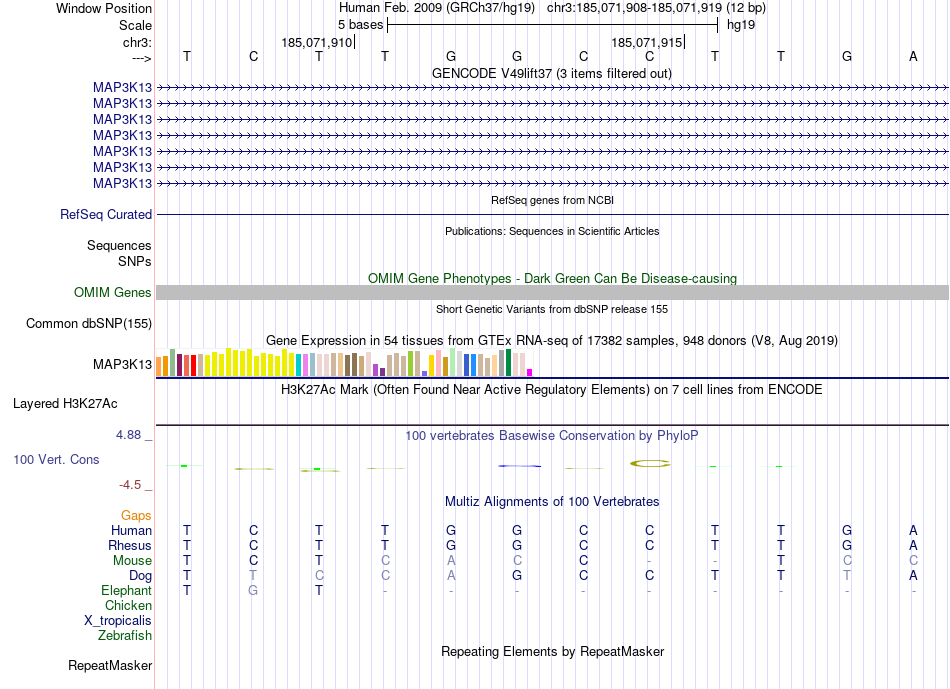Open the 'GENCODE V49lift37' track title
The width and height of the screenshot is (950, 689).
tap(551, 73)
